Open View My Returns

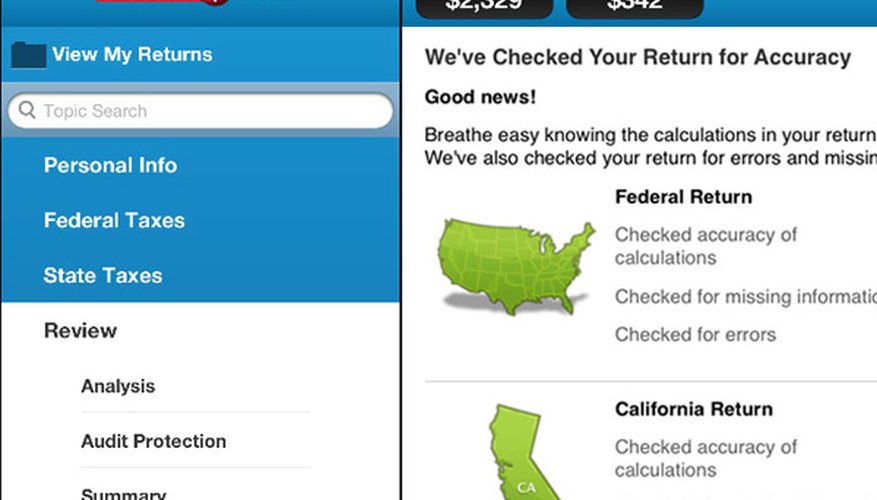pyautogui.click(x=132, y=54)
